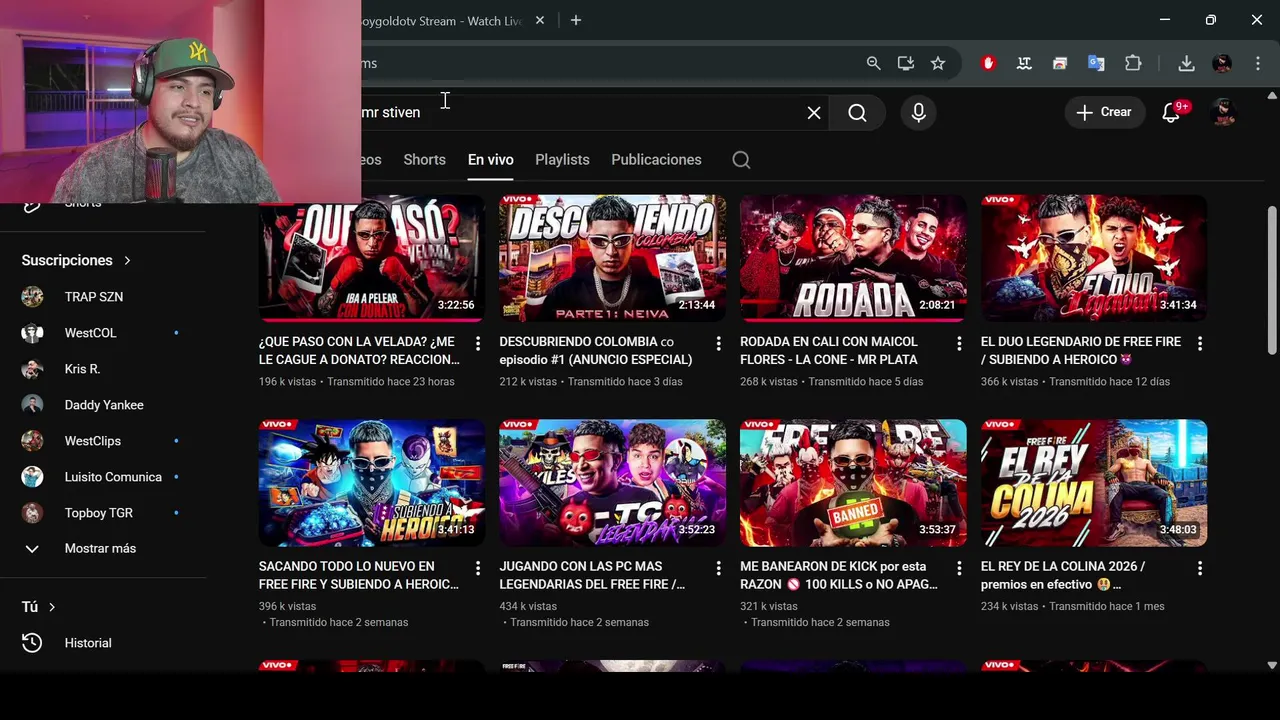
Task: Open title DESCUBRIENDO COLOMBIA co episodio #1
Action: tap(596, 351)
